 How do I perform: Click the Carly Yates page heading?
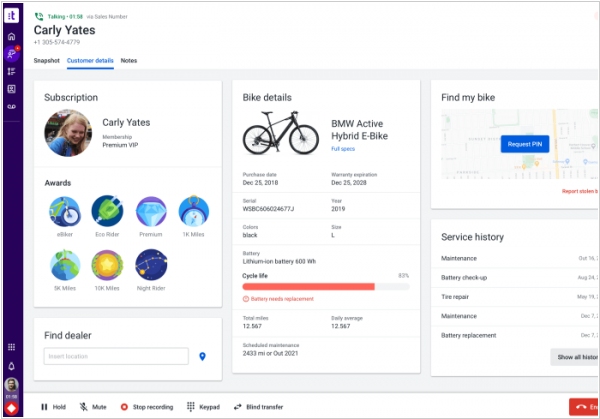64,30
